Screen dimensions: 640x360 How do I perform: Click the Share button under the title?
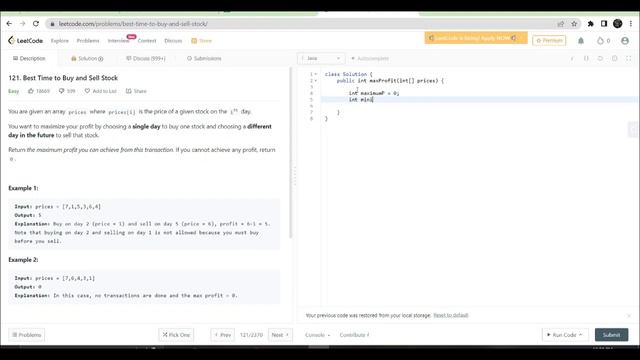click(x=136, y=91)
